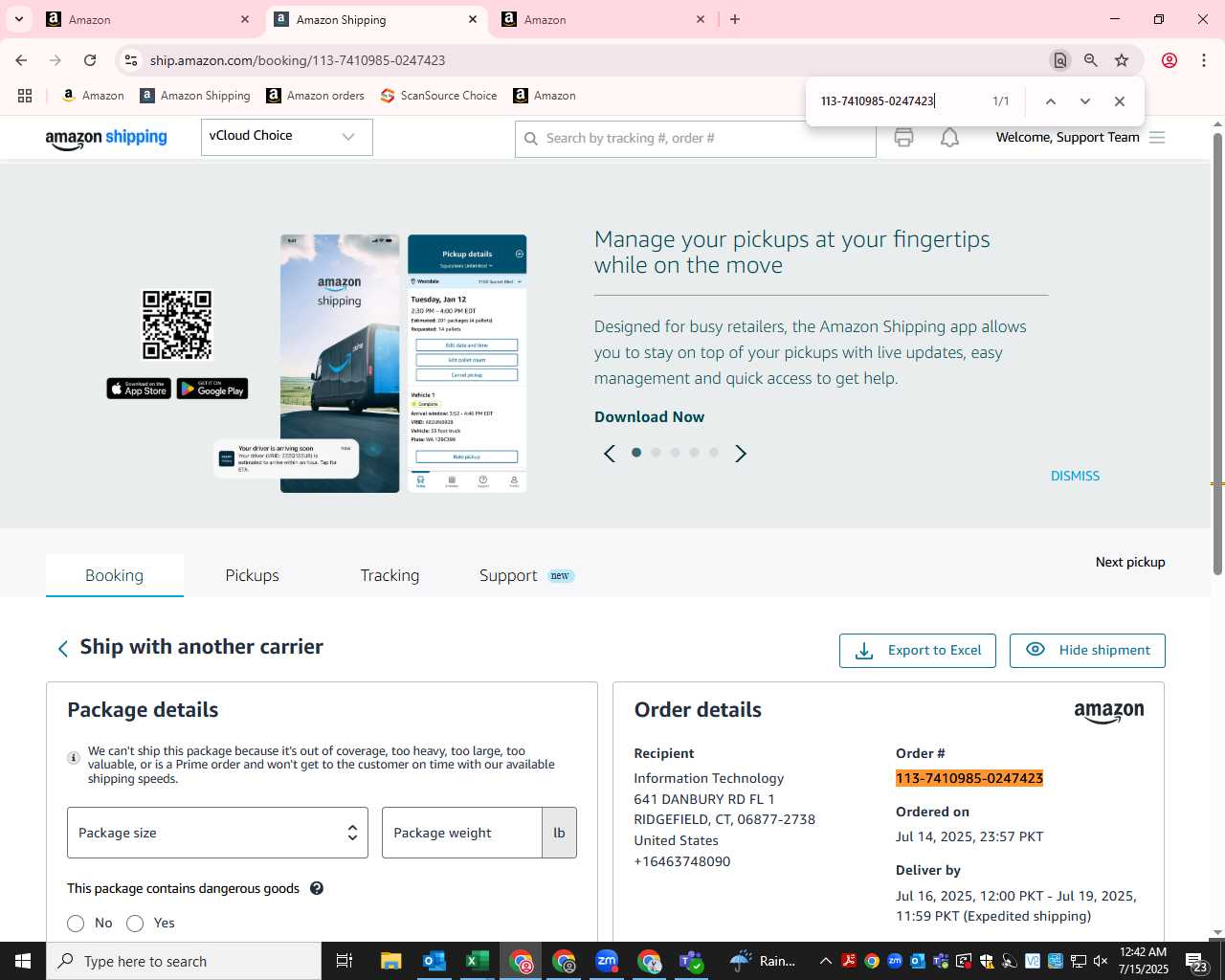Screen dimensions: 1225x980
Task: Click the find-in-page icon in address bar
Action: pos(1060,60)
